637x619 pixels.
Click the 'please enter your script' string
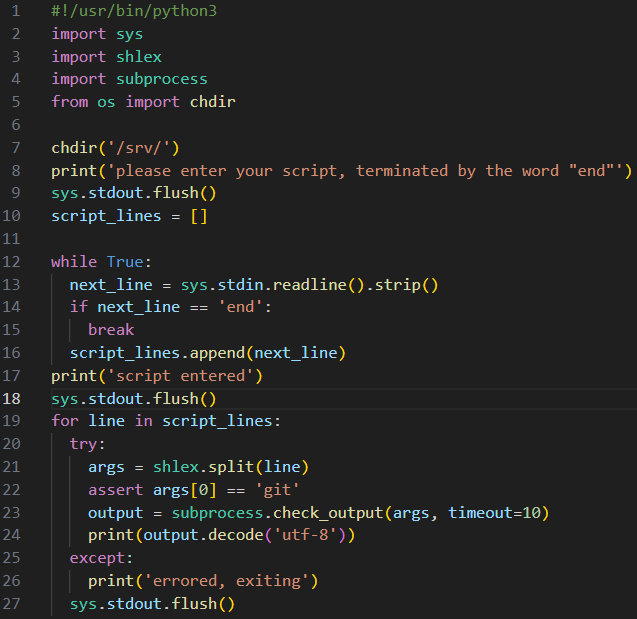point(365,171)
